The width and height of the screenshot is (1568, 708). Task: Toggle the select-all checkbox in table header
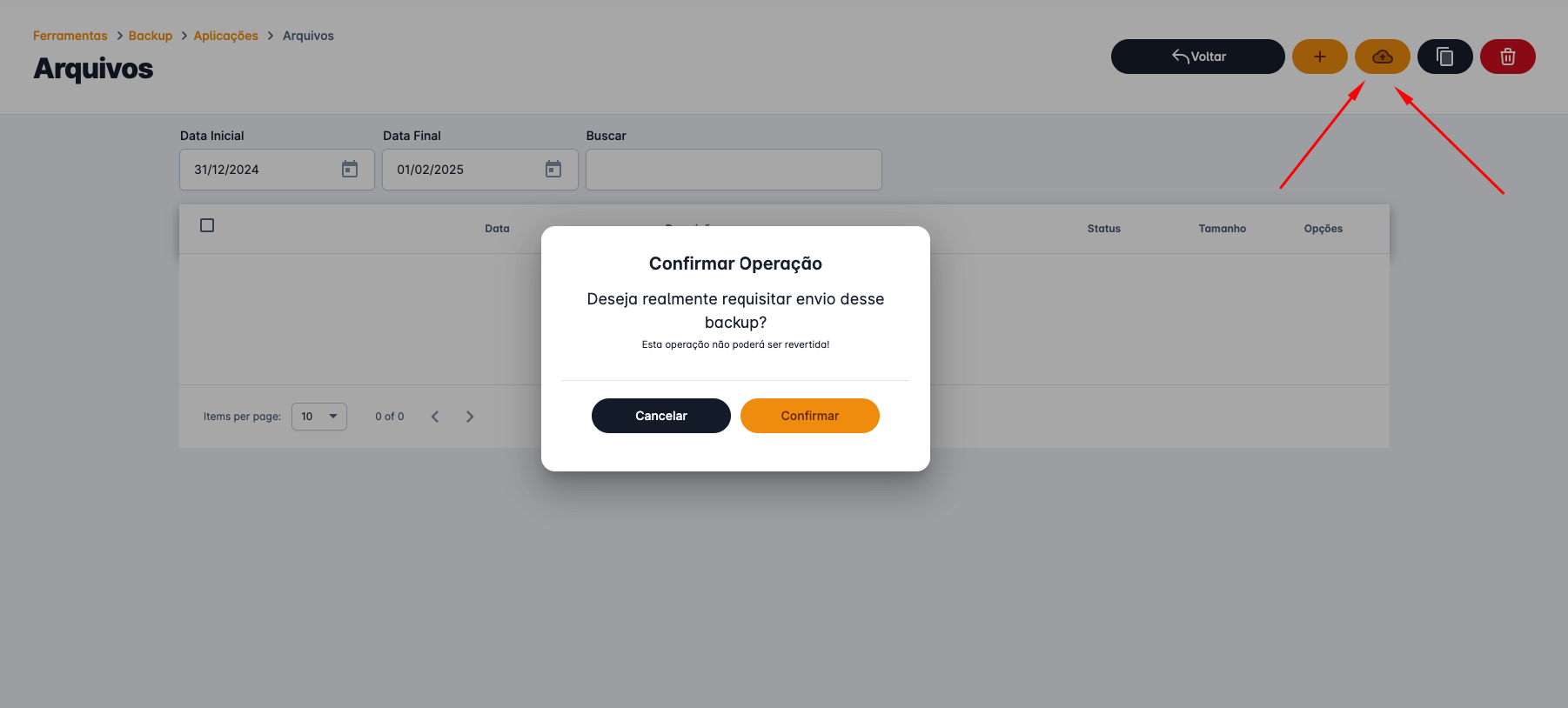[207, 225]
